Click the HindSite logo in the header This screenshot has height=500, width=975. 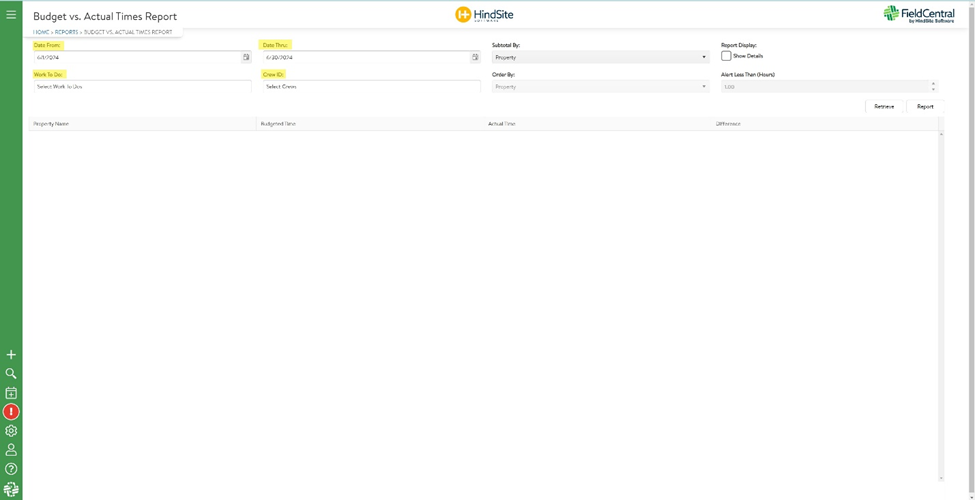484,15
